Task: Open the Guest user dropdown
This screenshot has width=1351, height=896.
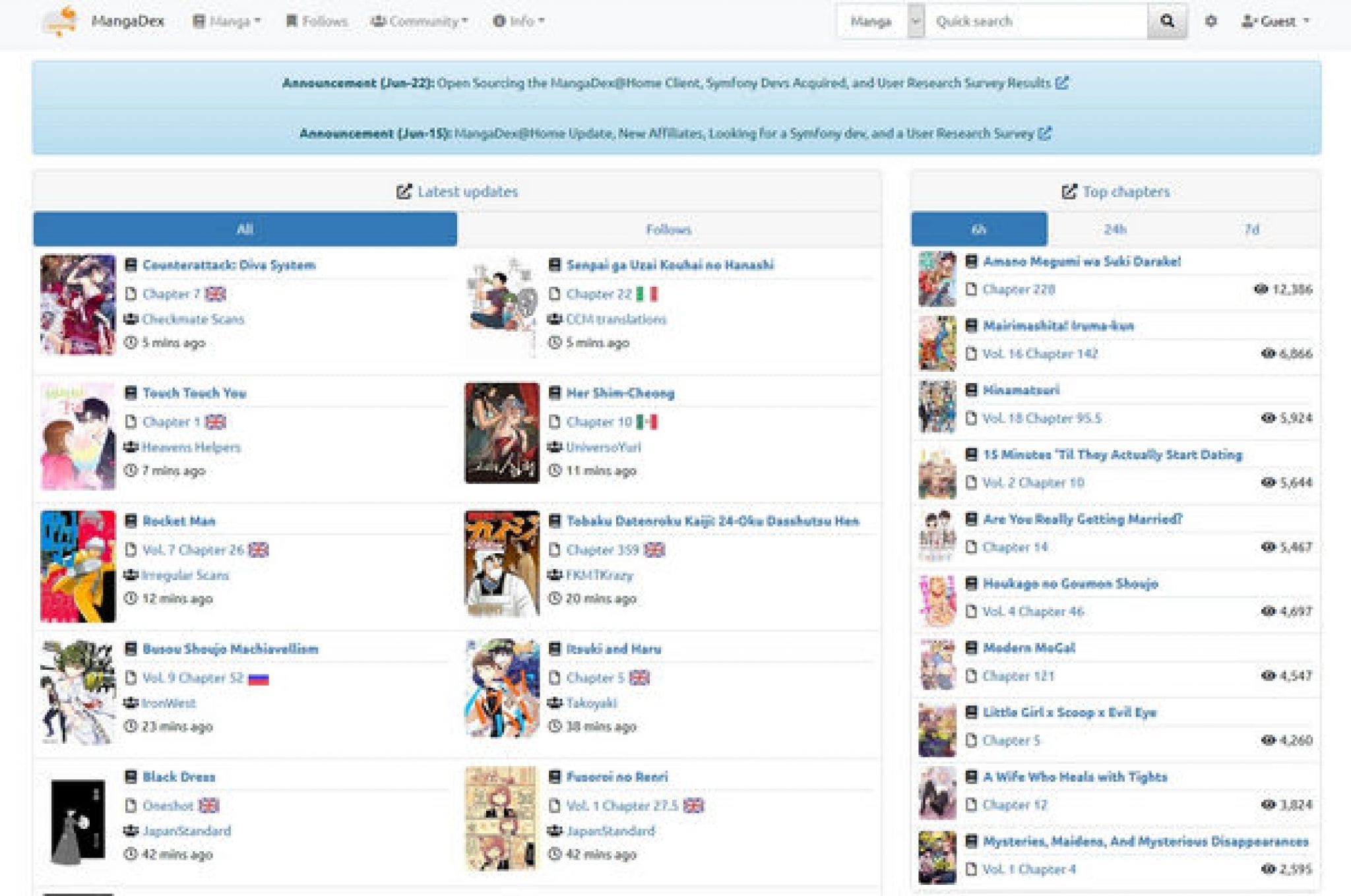Action: 1274,21
